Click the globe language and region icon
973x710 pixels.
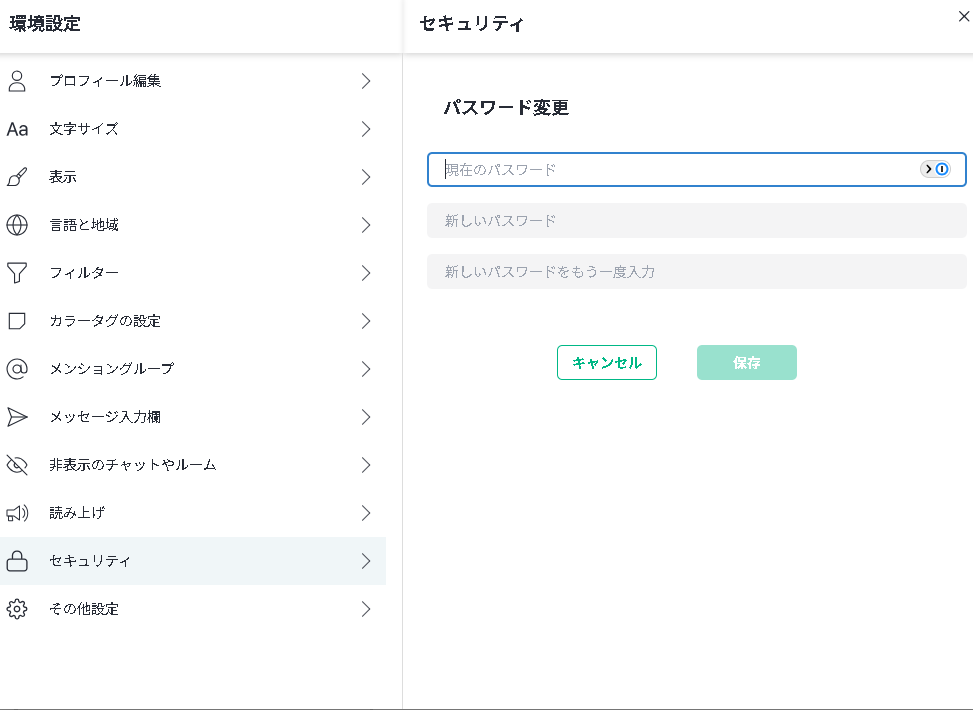tap(17, 225)
